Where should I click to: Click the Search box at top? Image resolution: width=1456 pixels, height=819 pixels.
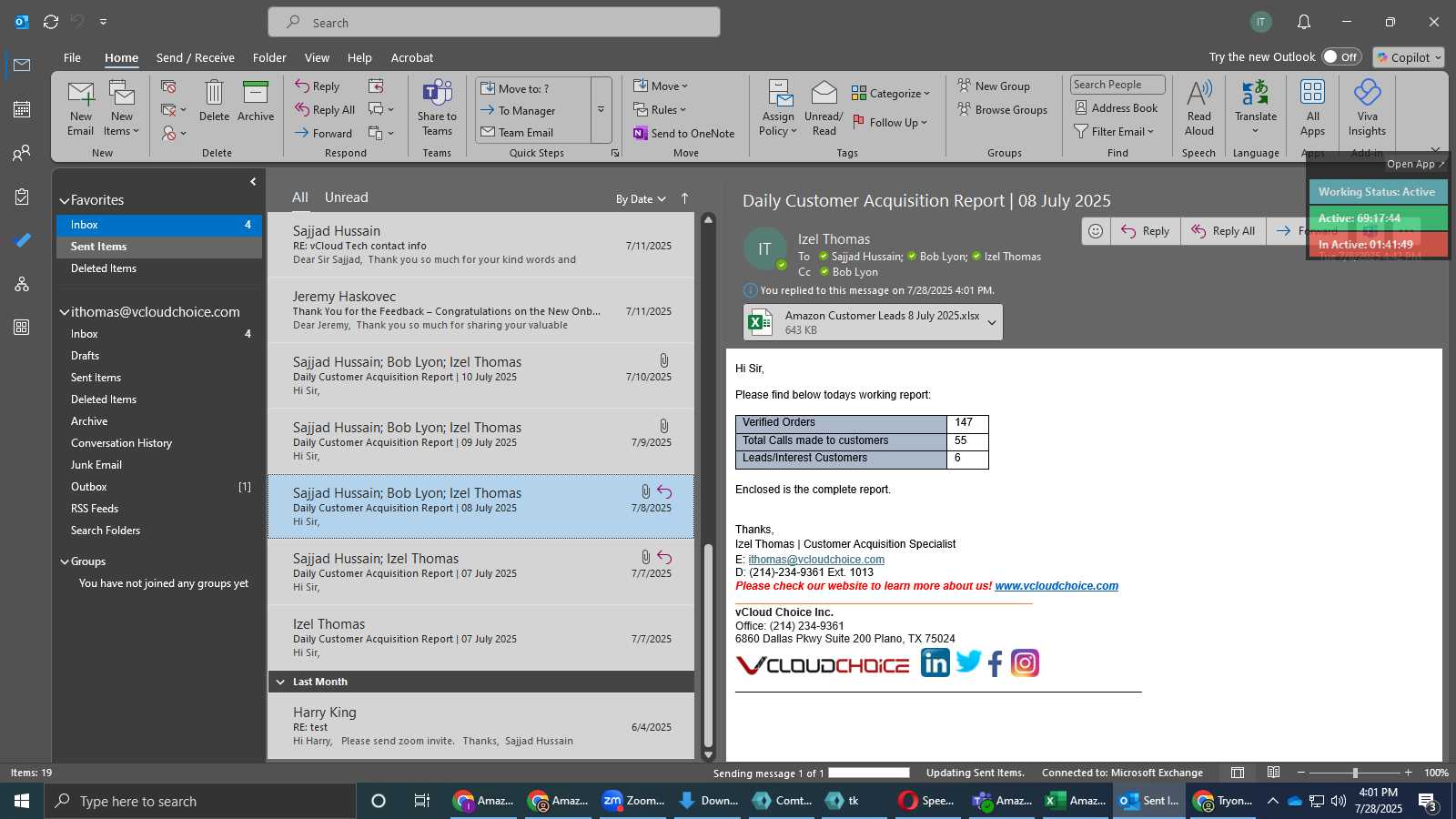pyautogui.click(x=494, y=23)
